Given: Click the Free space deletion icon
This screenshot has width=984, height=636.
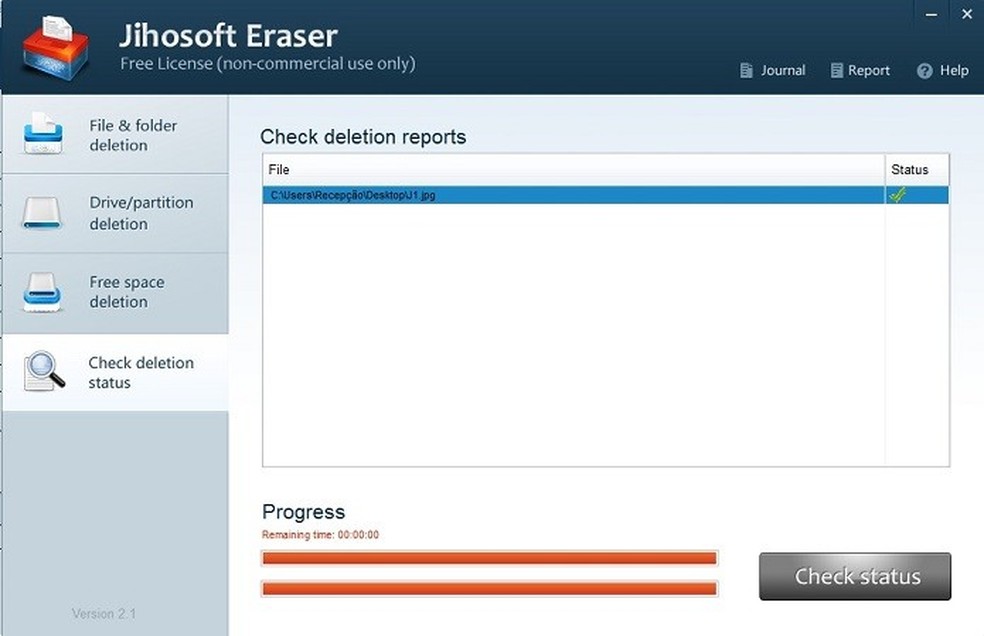Looking at the screenshot, I should (43, 292).
